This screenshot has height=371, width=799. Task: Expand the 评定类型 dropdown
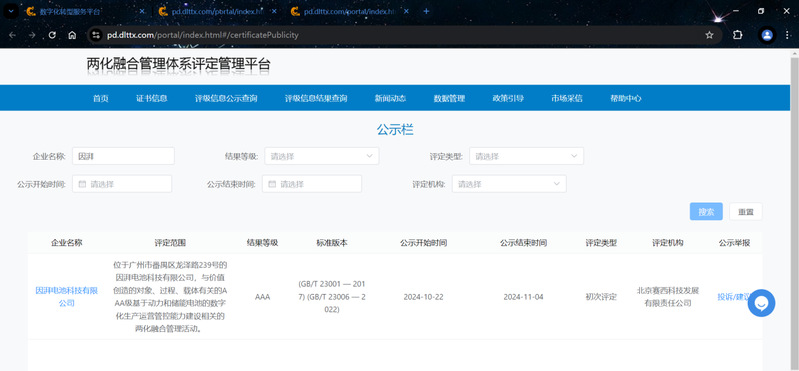(x=526, y=156)
